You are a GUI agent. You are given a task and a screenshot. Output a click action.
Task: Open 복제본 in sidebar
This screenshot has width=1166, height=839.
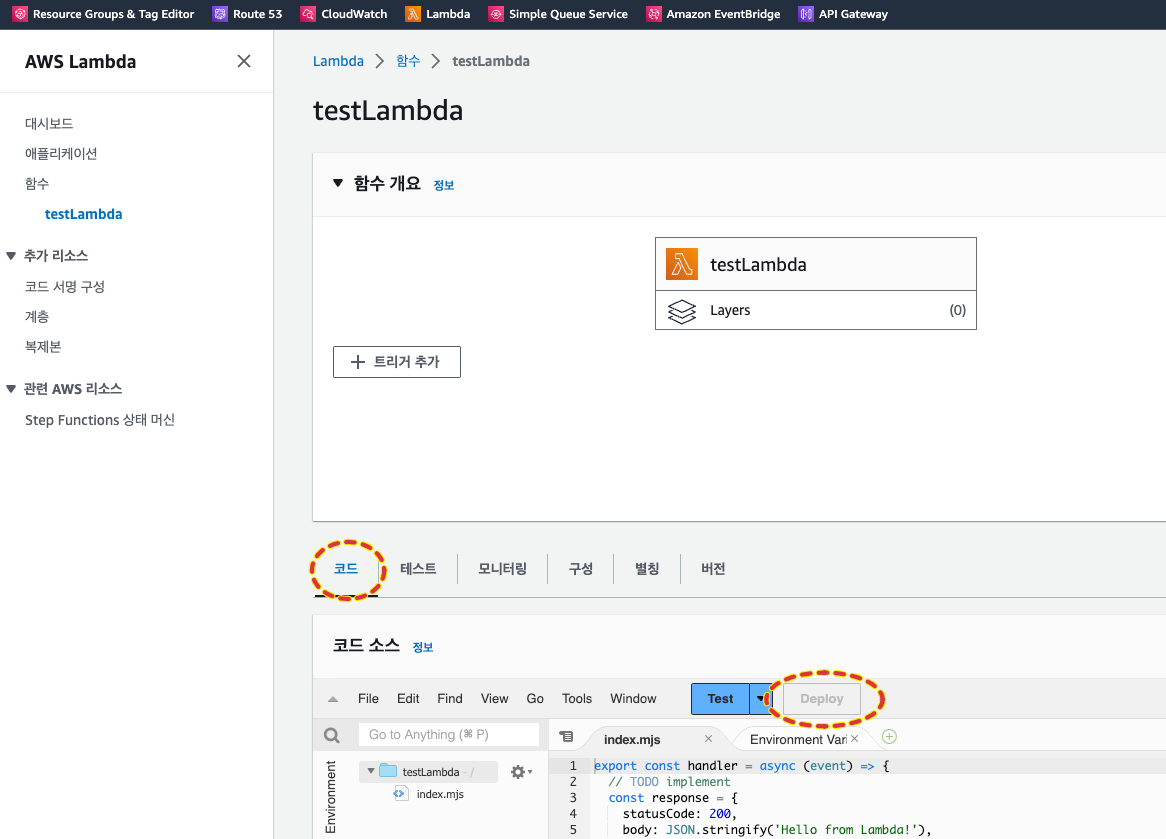click(x=43, y=347)
